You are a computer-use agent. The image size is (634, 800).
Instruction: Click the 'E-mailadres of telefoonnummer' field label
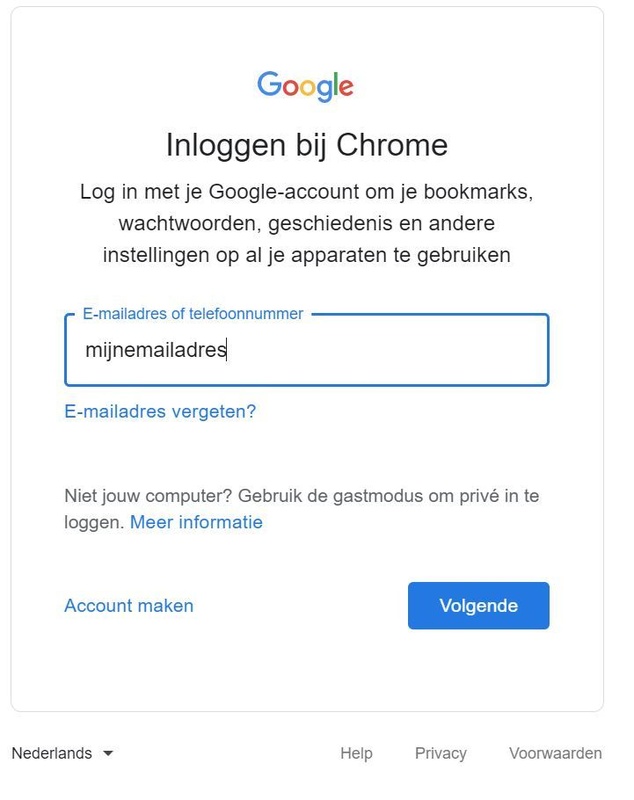point(193,313)
